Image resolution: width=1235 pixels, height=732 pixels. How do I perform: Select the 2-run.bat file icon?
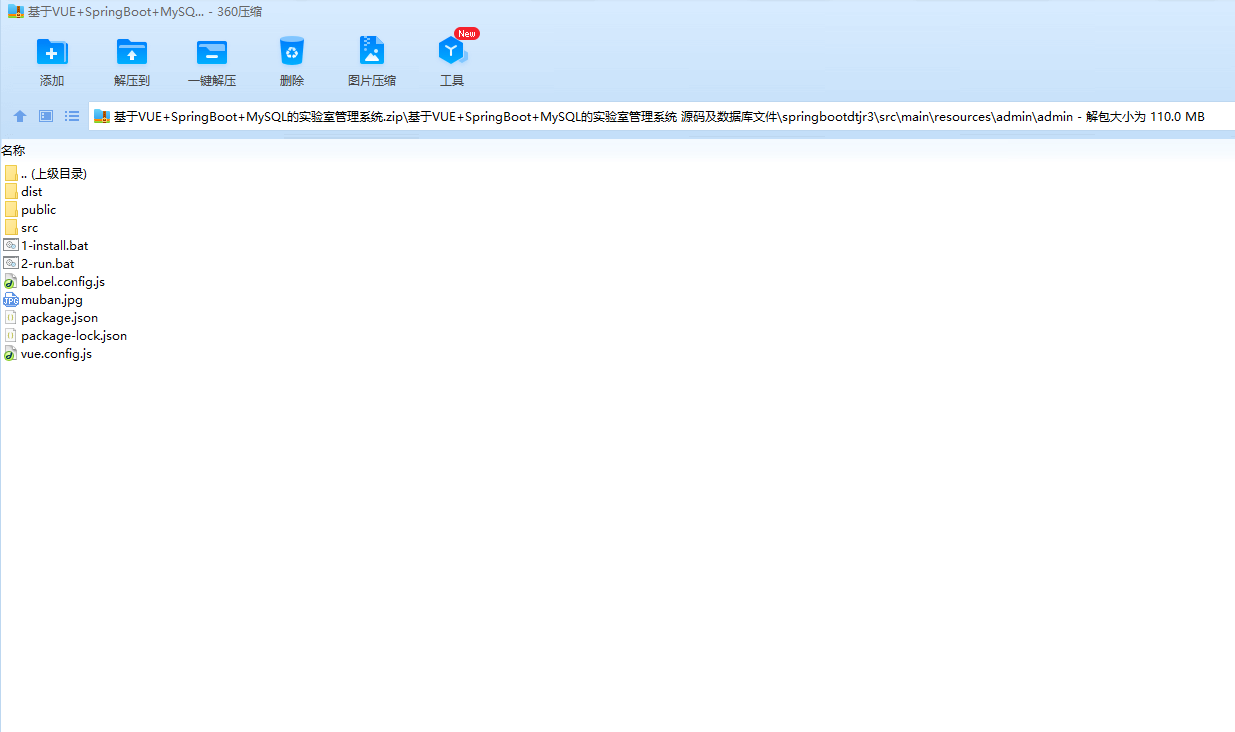click(11, 263)
